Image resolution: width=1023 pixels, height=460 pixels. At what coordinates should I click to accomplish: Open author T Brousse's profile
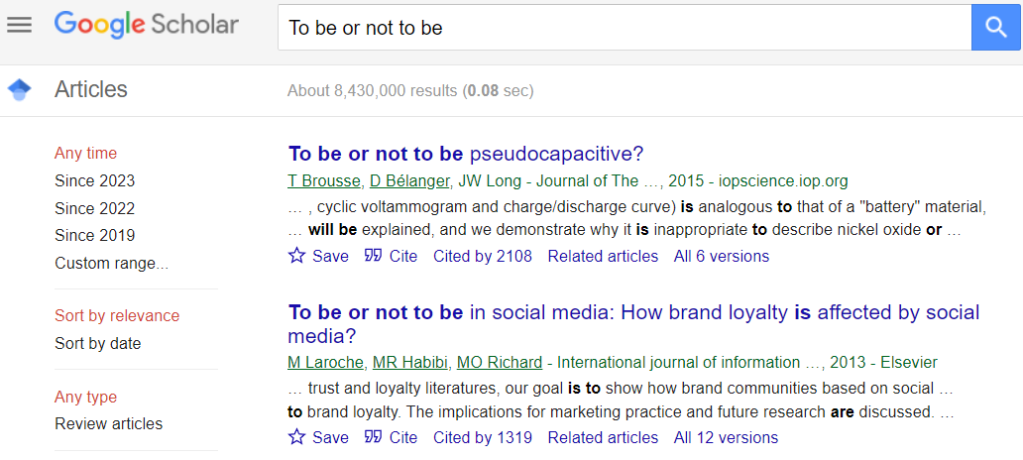click(x=323, y=181)
